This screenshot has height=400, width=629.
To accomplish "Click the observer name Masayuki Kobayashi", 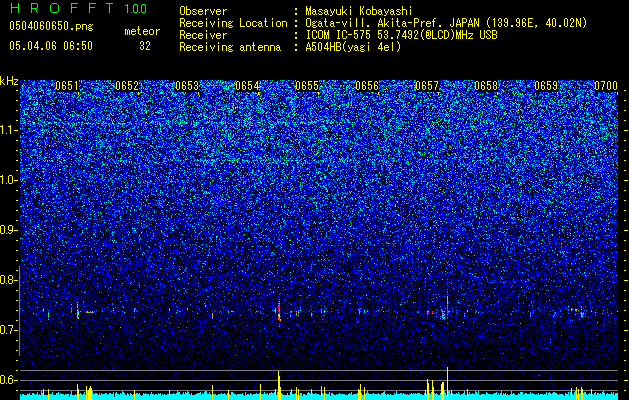I will pos(359,11).
